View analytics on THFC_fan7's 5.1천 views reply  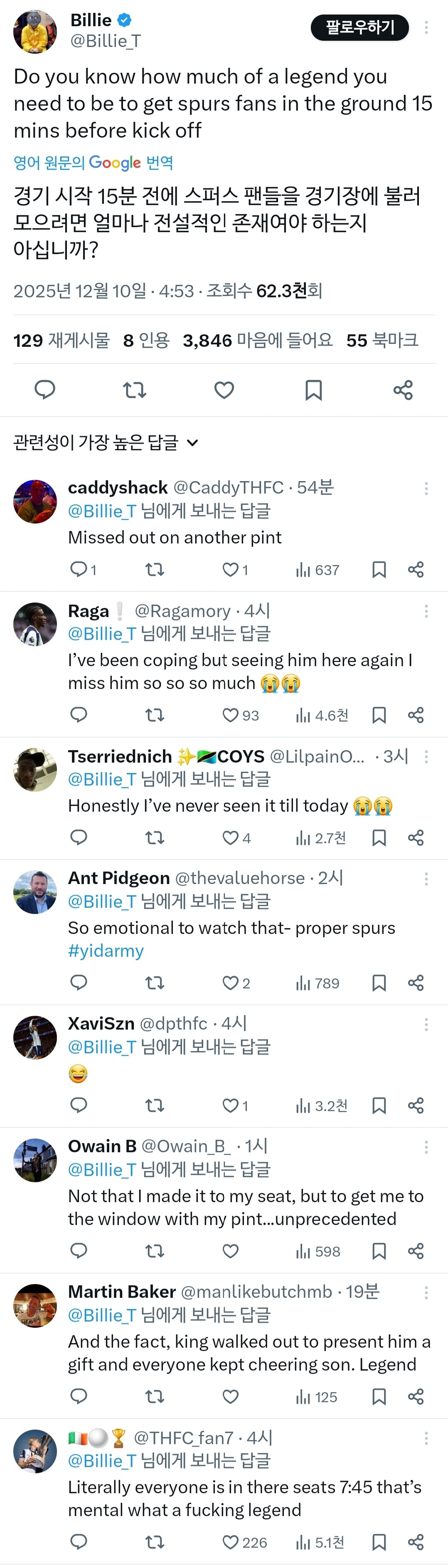[320, 1543]
